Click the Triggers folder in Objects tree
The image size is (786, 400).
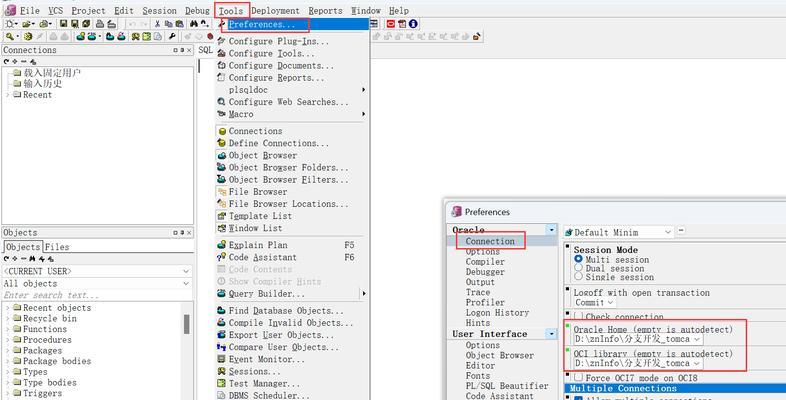(43, 393)
